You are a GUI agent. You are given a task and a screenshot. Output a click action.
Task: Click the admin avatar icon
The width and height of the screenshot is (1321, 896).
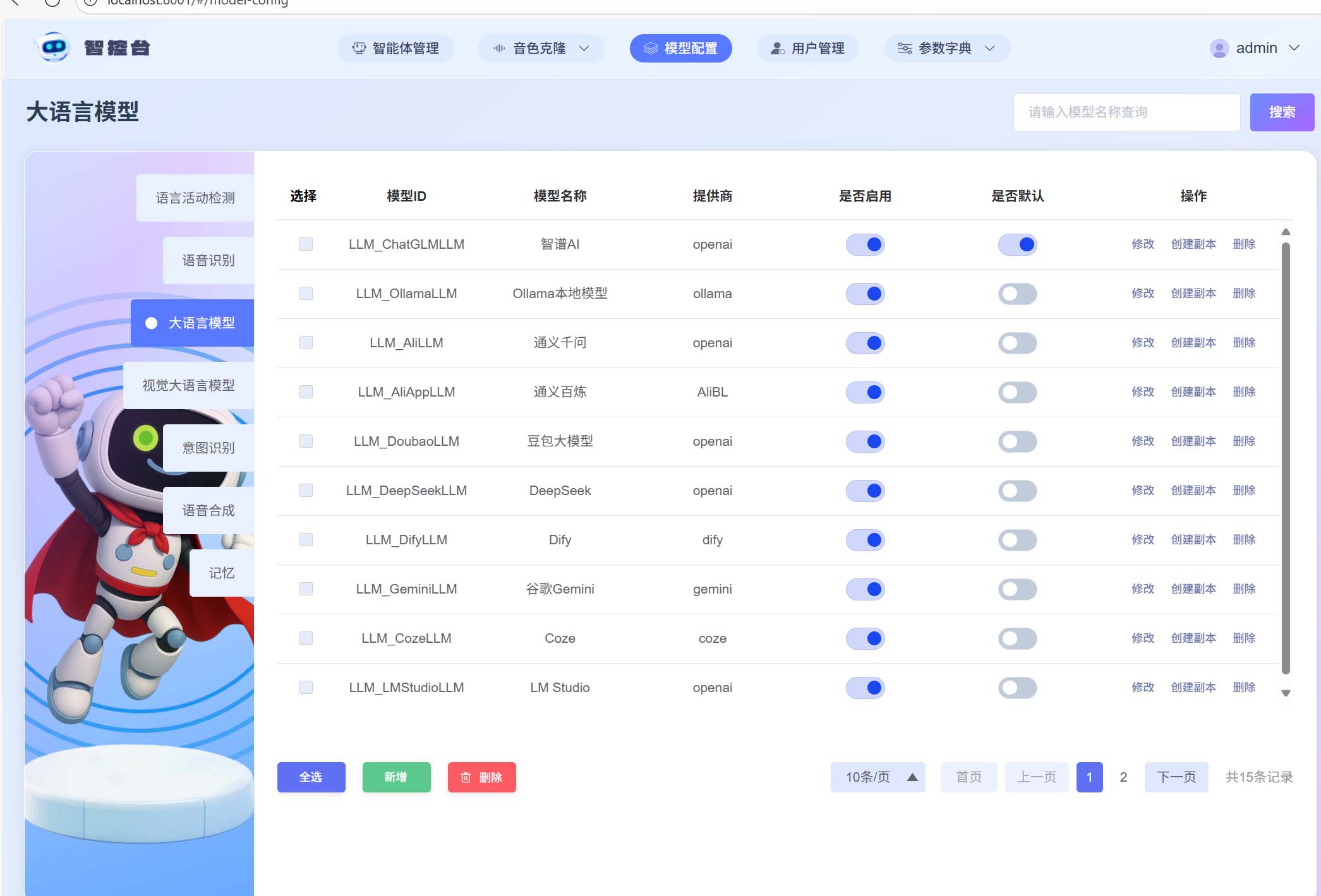pyautogui.click(x=1219, y=48)
